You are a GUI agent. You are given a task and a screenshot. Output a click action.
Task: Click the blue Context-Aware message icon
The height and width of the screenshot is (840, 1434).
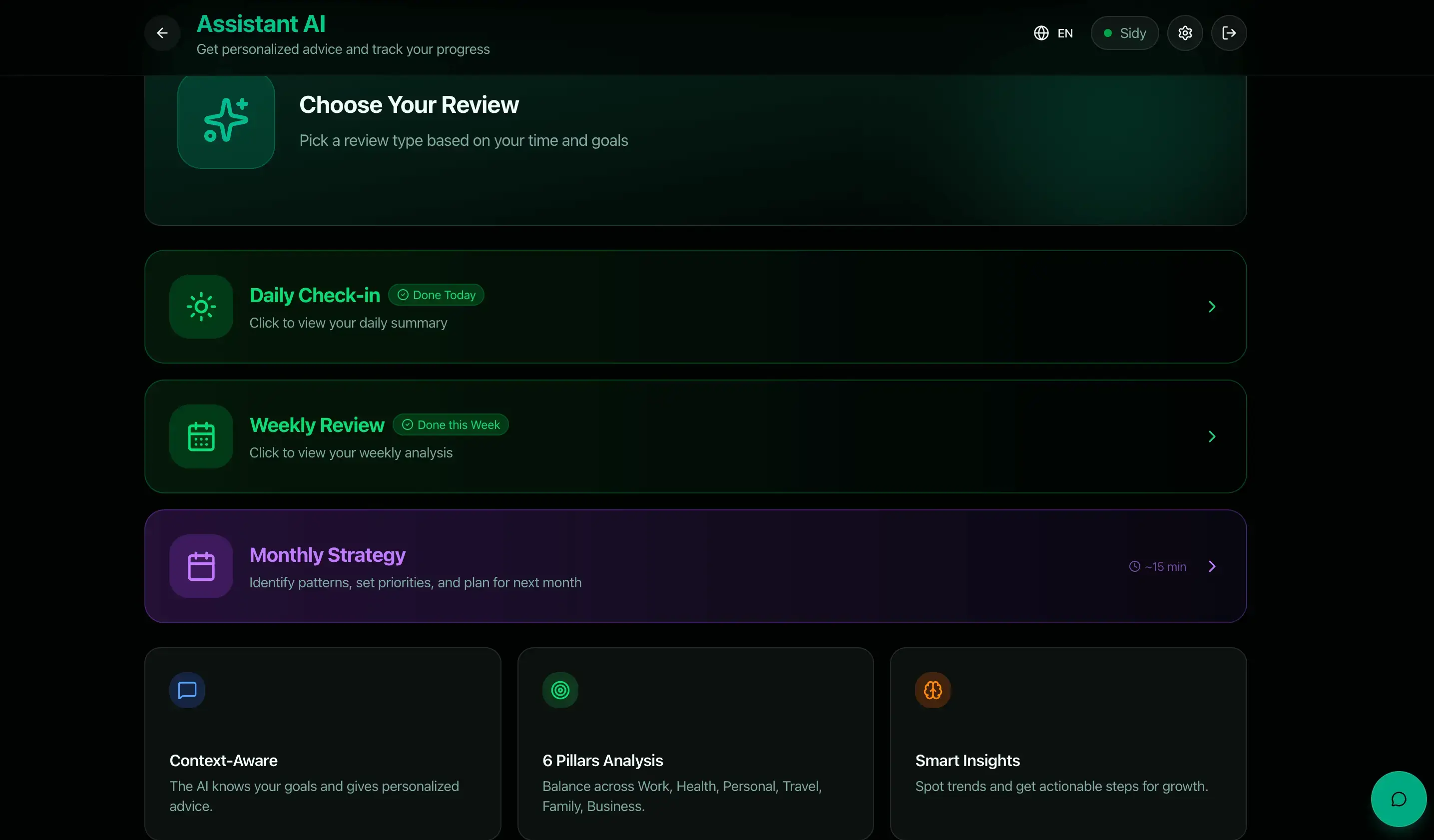click(x=187, y=690)
